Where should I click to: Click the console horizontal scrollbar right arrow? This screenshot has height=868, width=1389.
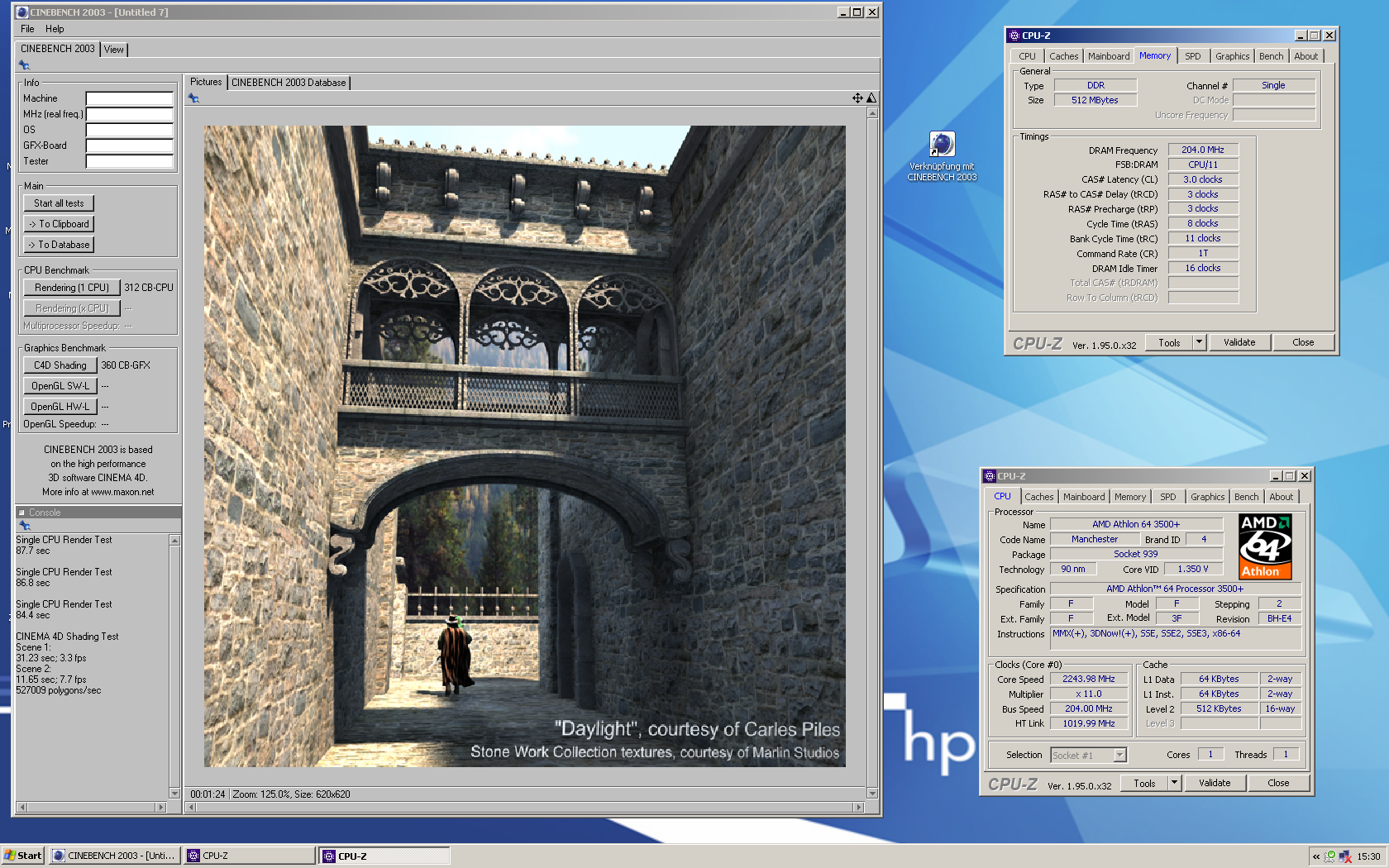pyautogui.click(x=160, y=807)
